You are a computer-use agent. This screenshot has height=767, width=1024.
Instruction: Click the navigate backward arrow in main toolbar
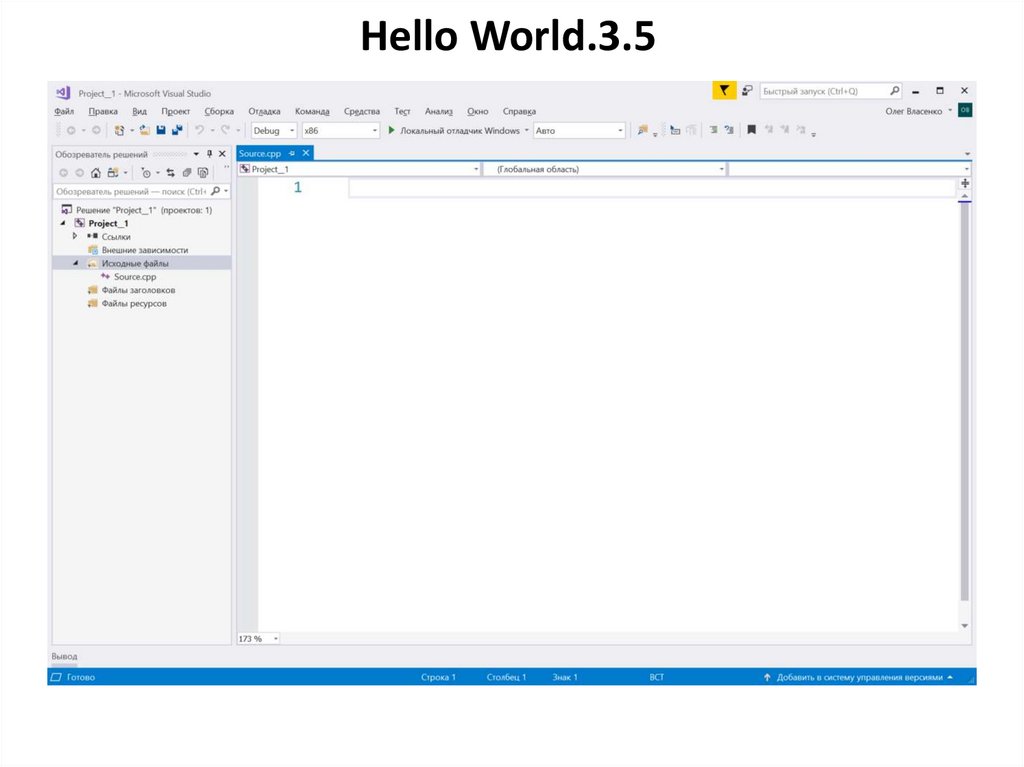point(71,131)
